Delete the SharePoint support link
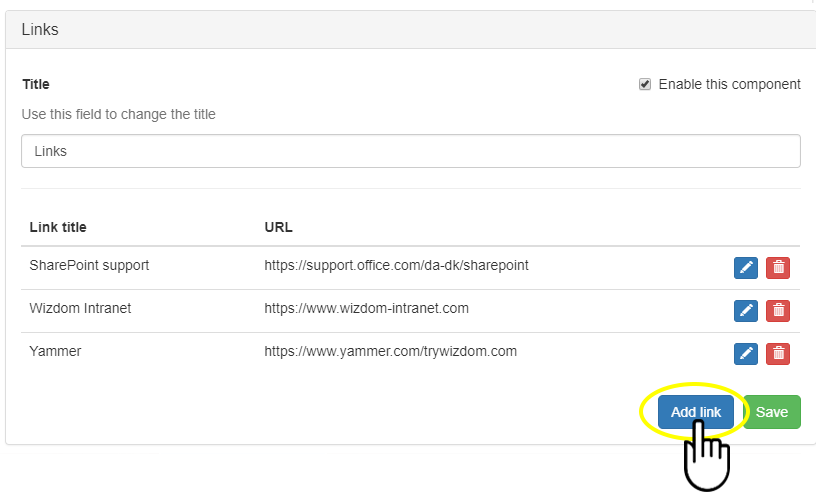 click(x=778, y=268)
